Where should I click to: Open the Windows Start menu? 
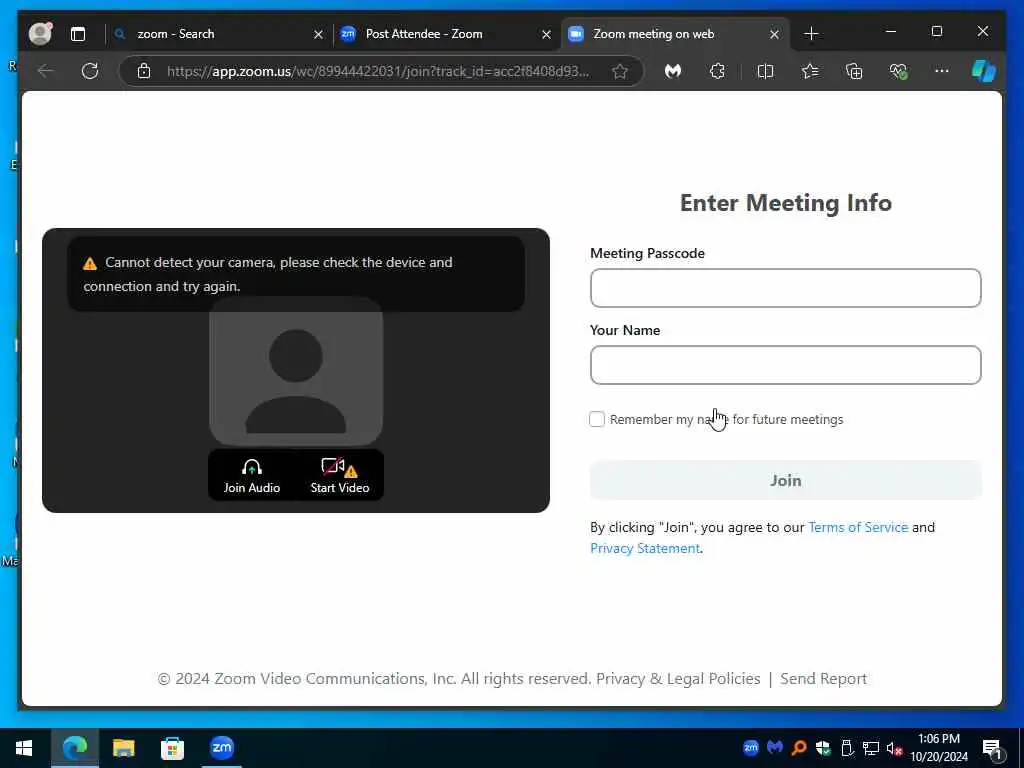pyautogui.click(x=24, y=748)
